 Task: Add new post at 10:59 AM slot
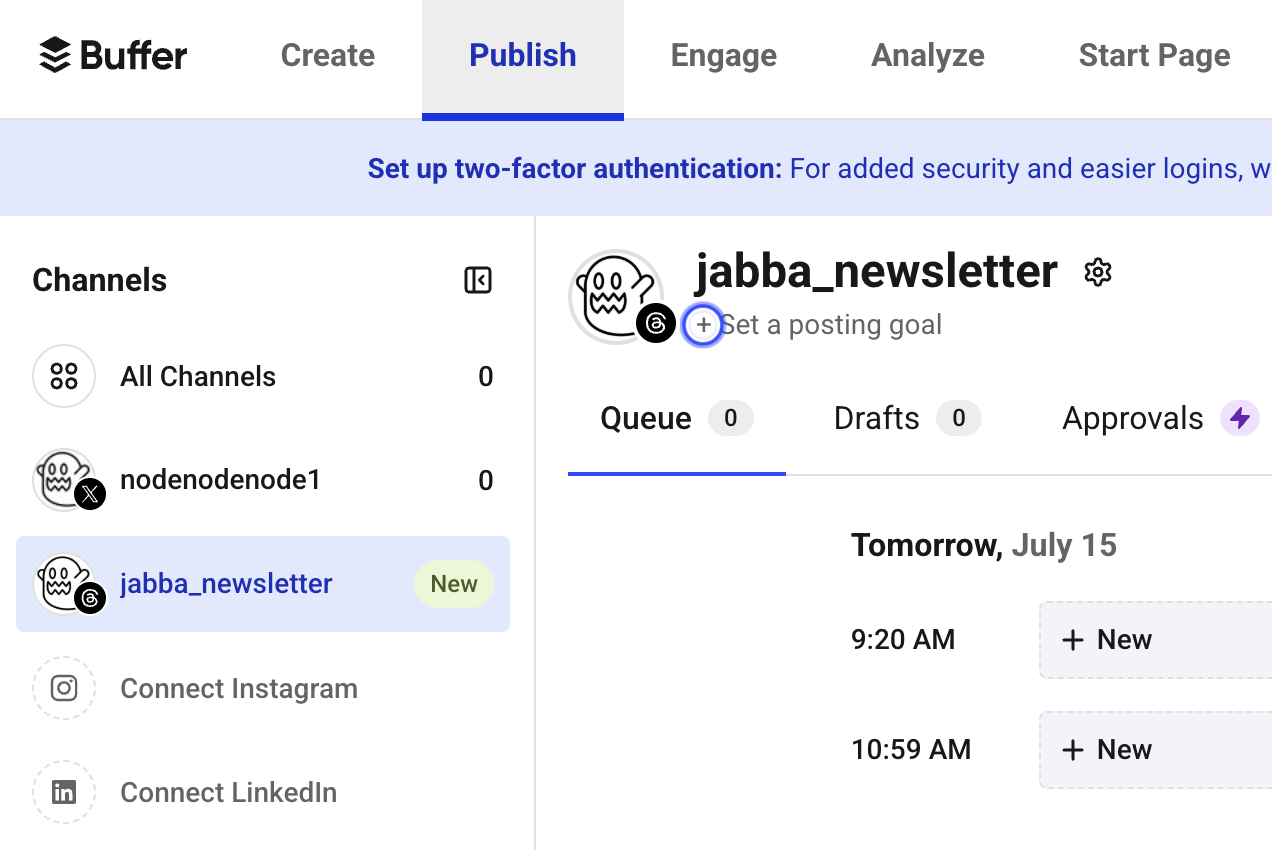(1155, 750)
